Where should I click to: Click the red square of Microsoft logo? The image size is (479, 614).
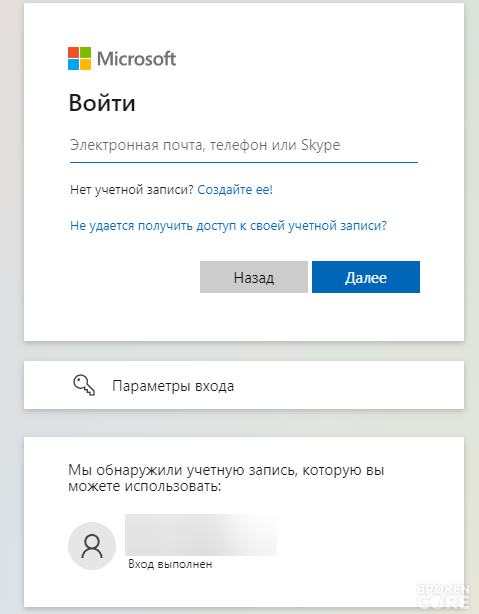(x=74, y=52)
